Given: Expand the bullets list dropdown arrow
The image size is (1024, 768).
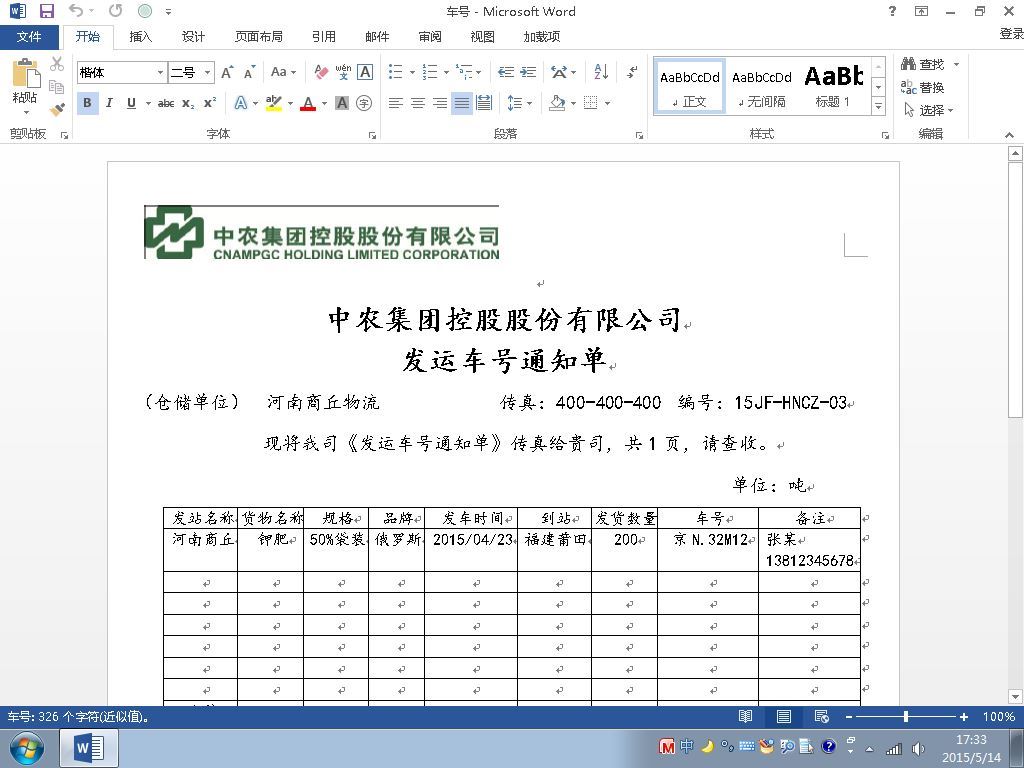Looking at the screenshot, I should [412, 72].
